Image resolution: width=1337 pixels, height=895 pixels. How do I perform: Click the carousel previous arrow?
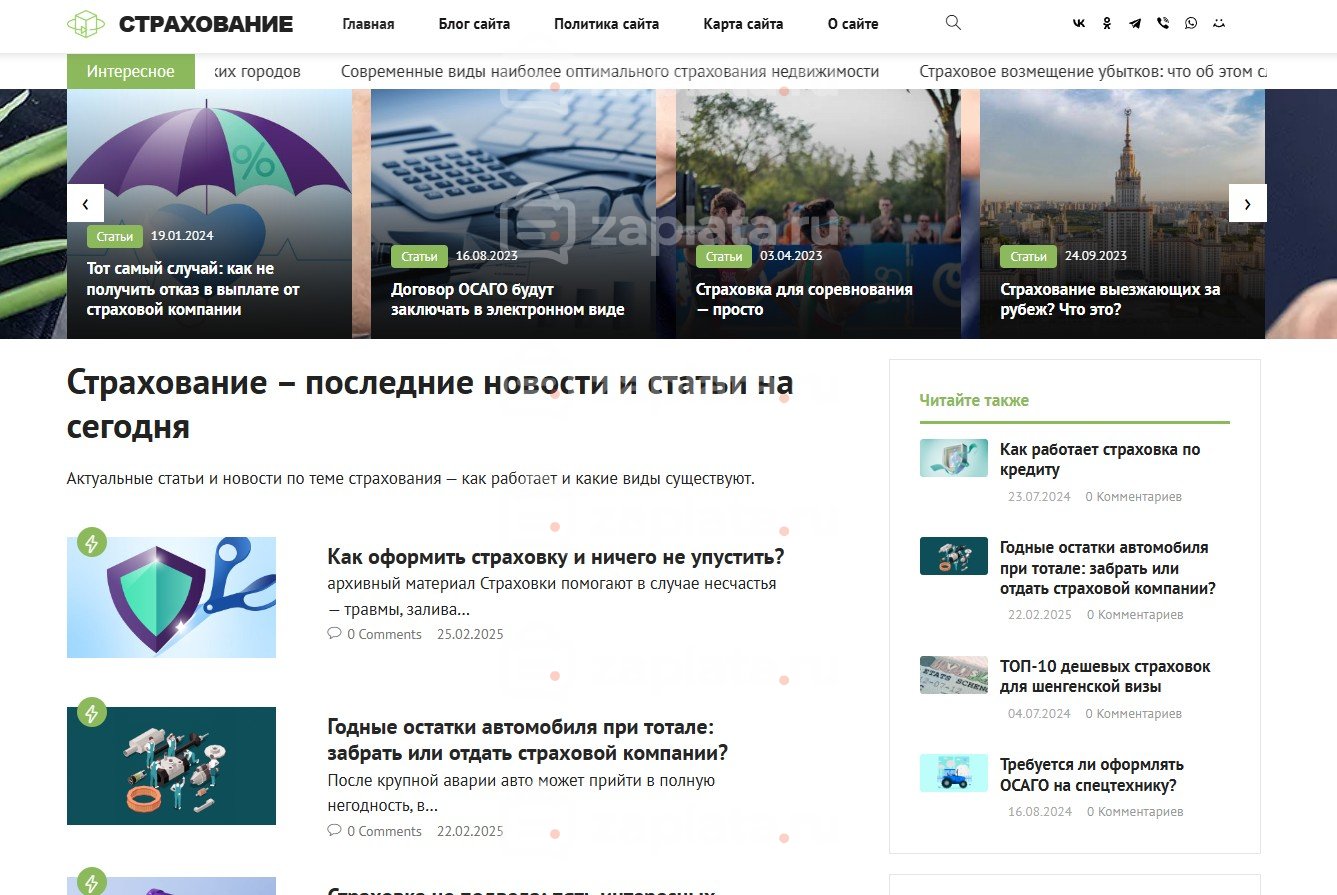(x=85, y=203)
